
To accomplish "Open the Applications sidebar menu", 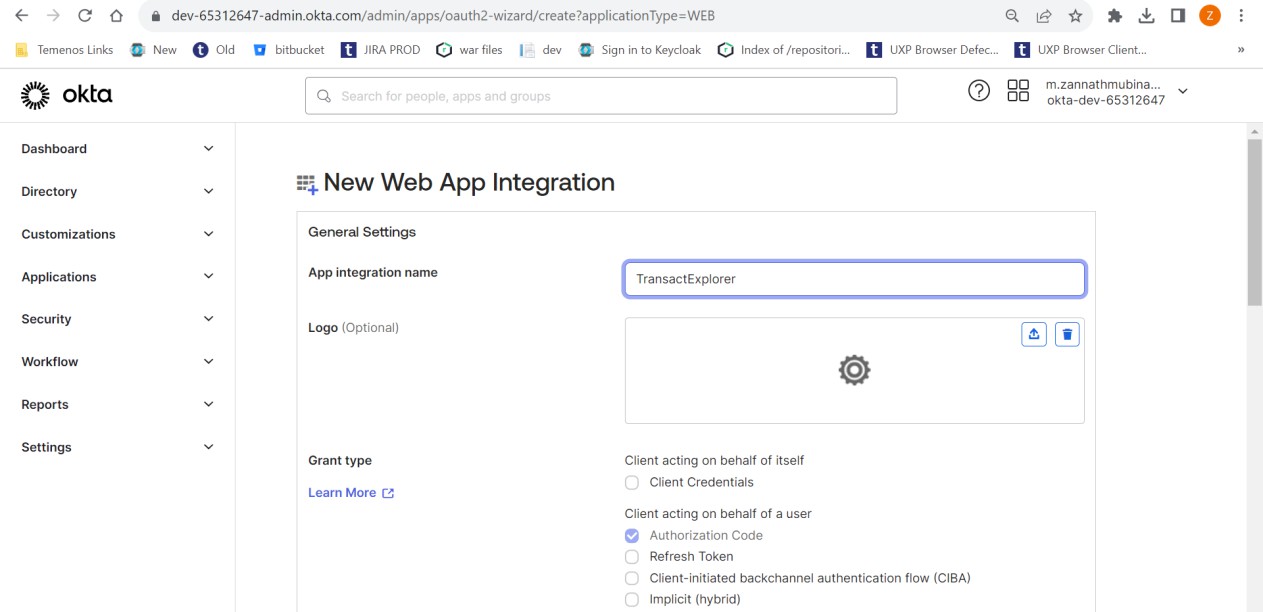I will pos(117,277).
